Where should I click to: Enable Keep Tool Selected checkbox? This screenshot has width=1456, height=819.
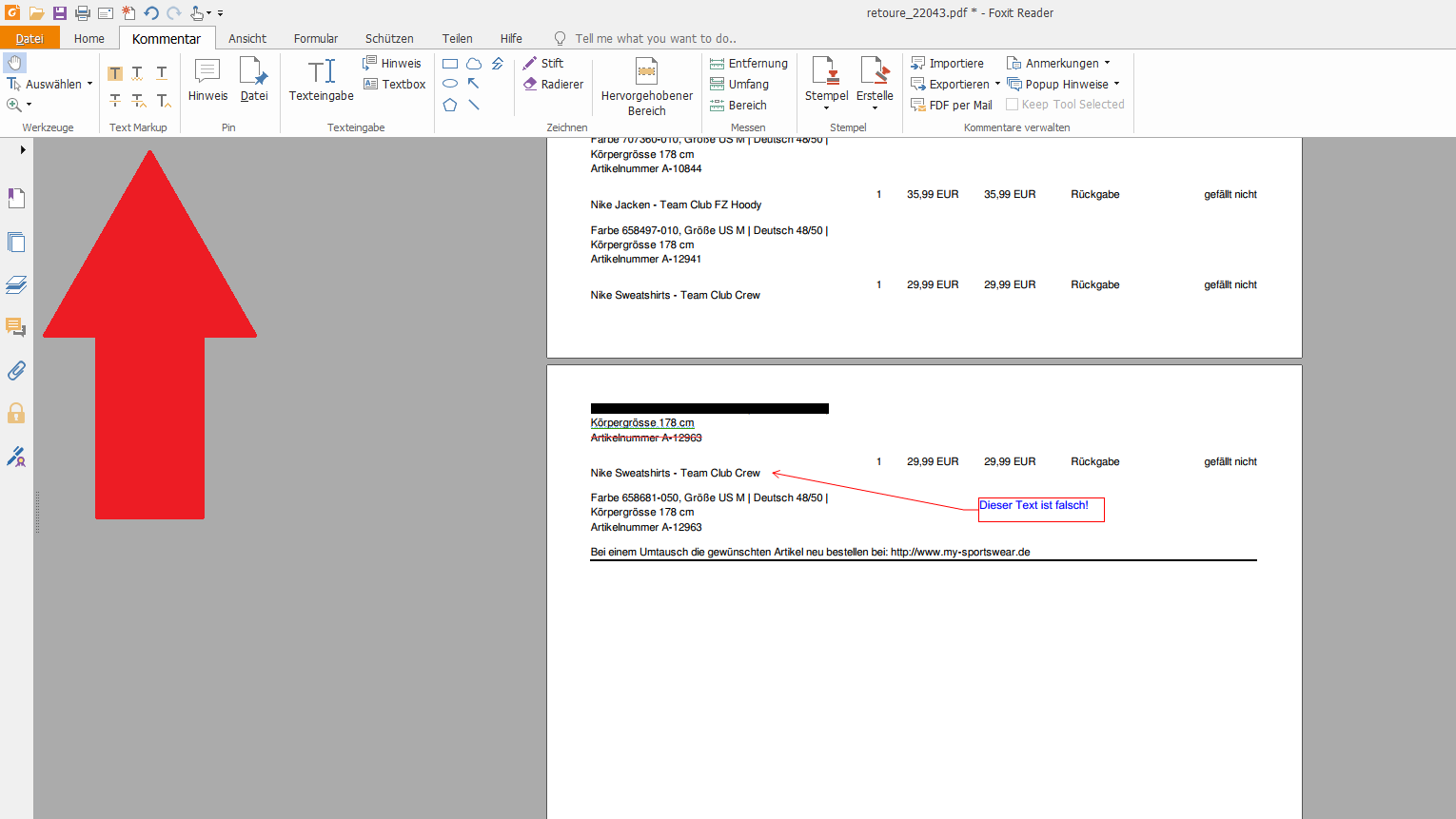click(1013, 105)
